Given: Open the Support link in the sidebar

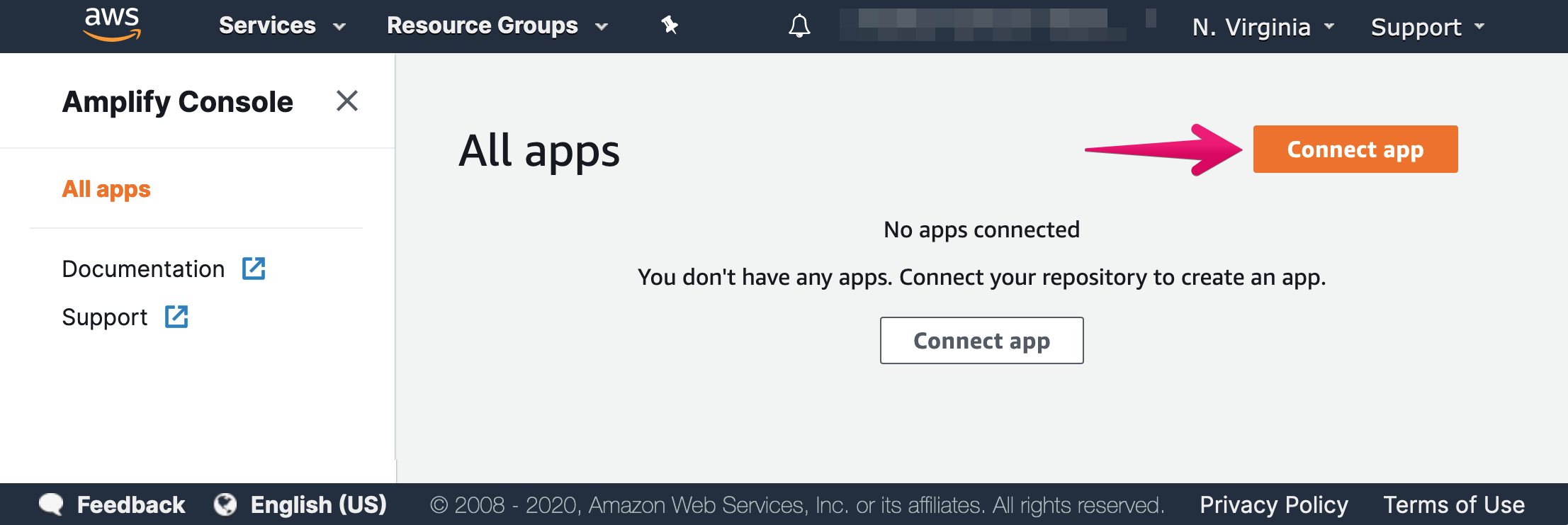Looking at the screenshot, I should pos(105,317).
